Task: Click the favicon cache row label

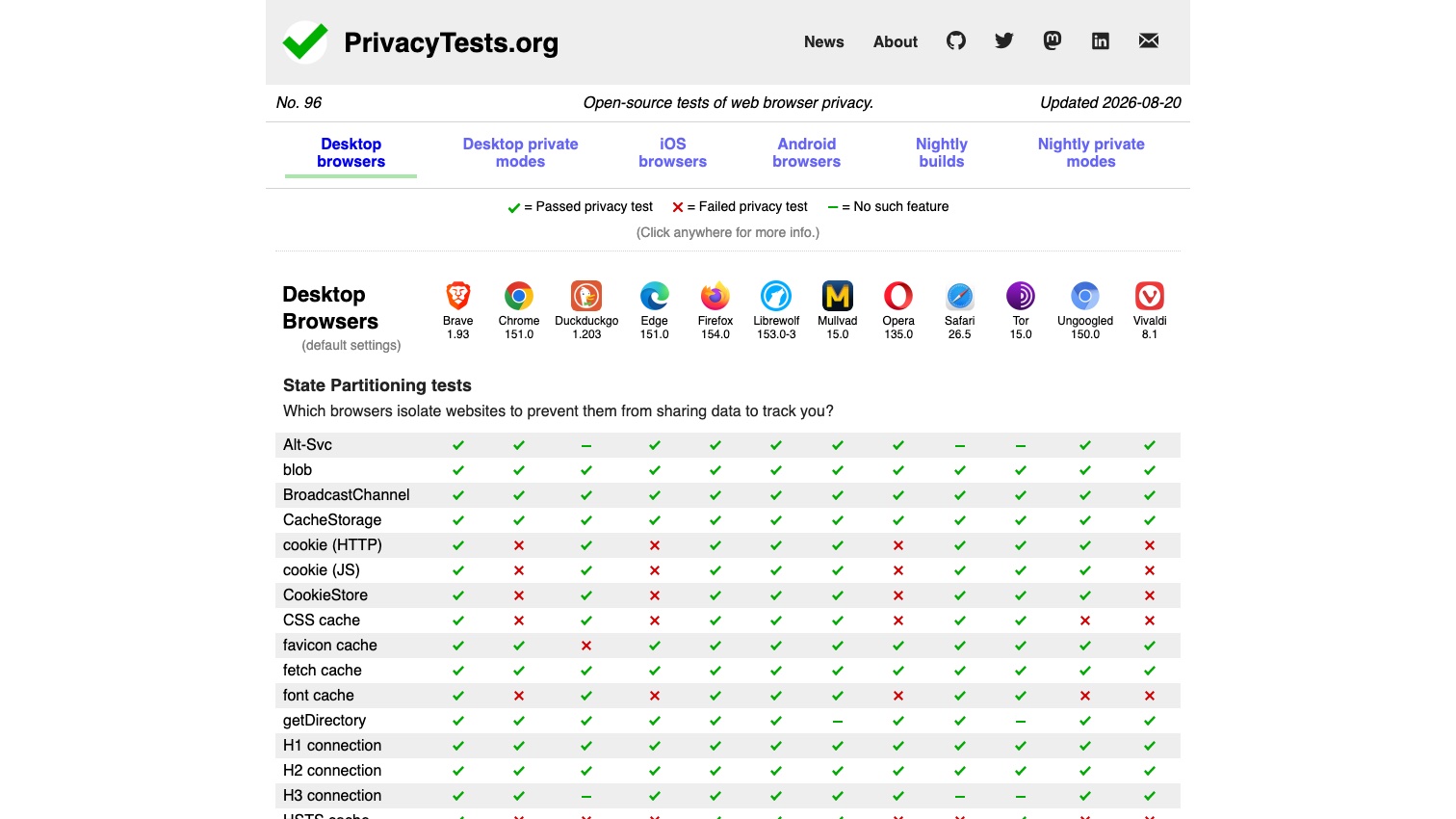Action: [x=330, y=645]
